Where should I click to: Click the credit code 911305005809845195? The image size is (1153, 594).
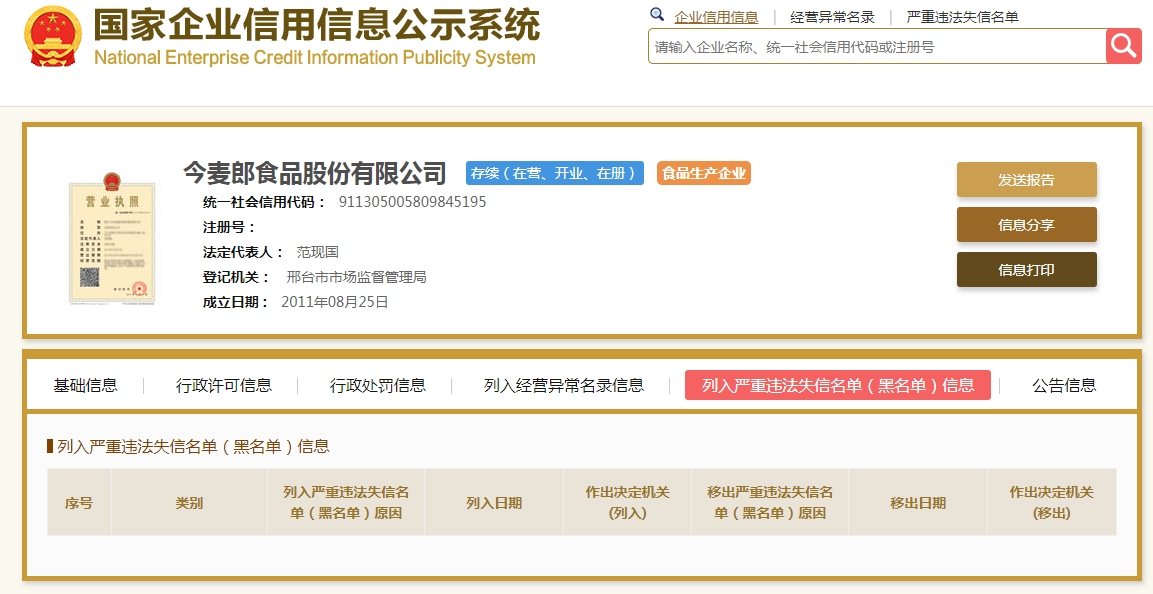point(413,201)
